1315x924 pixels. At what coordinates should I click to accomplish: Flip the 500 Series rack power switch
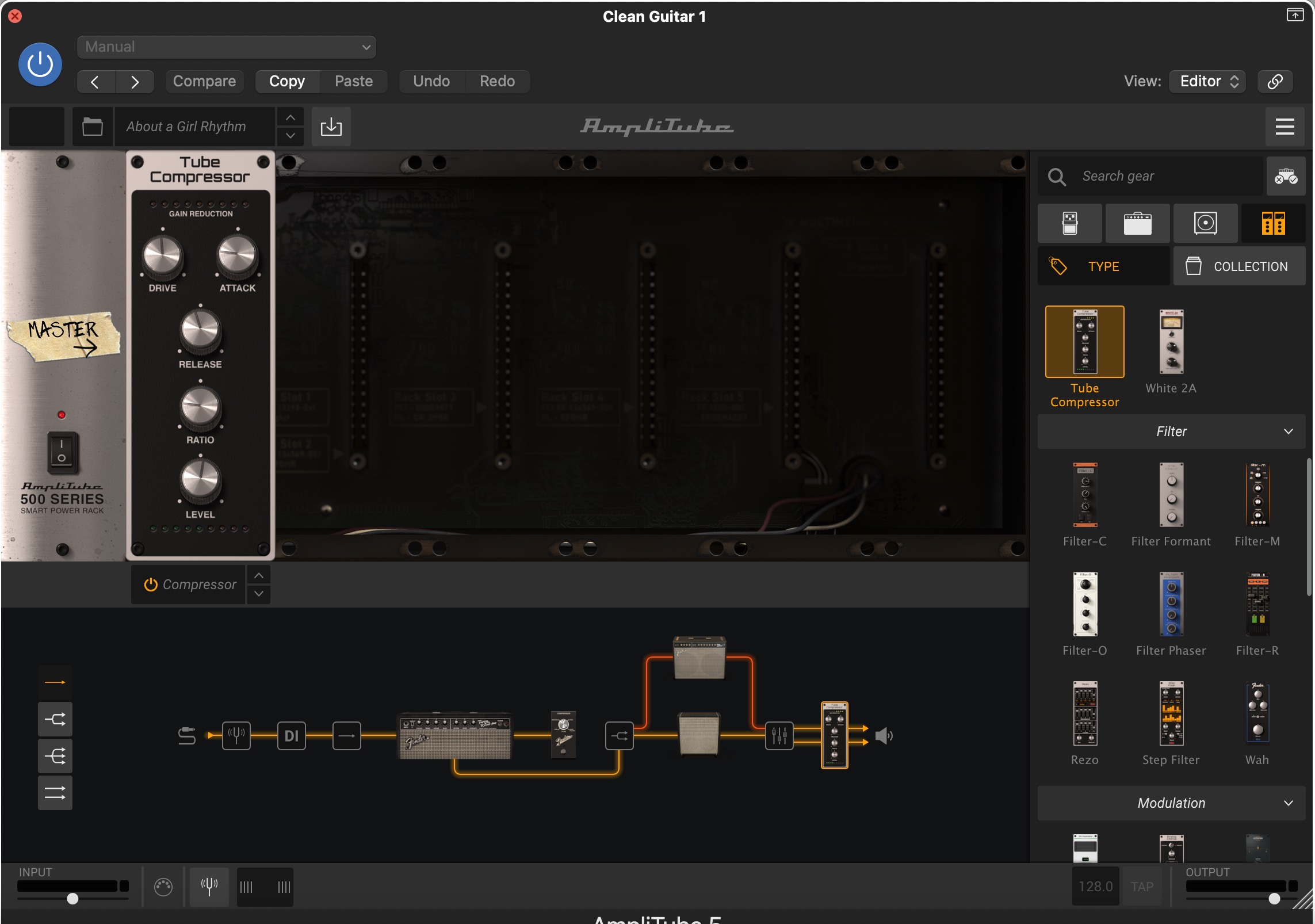62,452
